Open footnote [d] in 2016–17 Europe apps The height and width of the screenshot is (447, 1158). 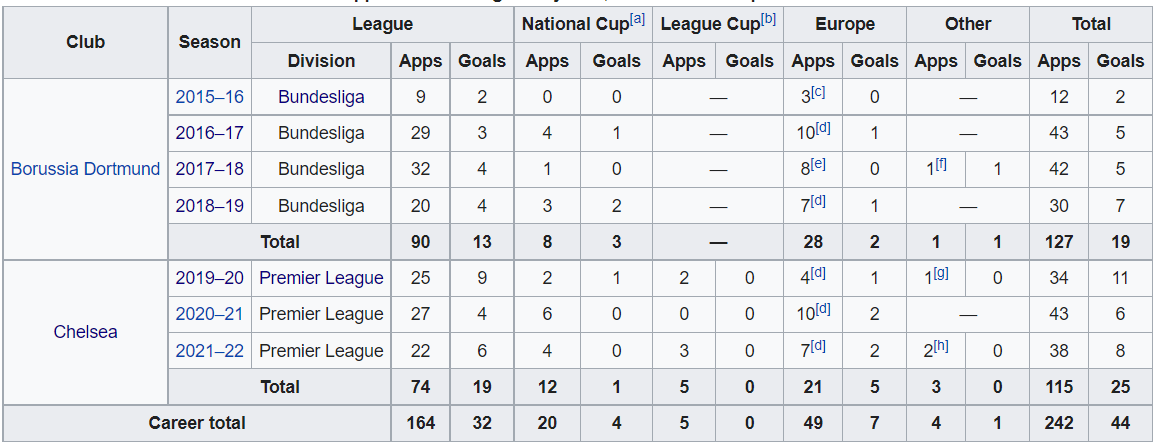823,128
